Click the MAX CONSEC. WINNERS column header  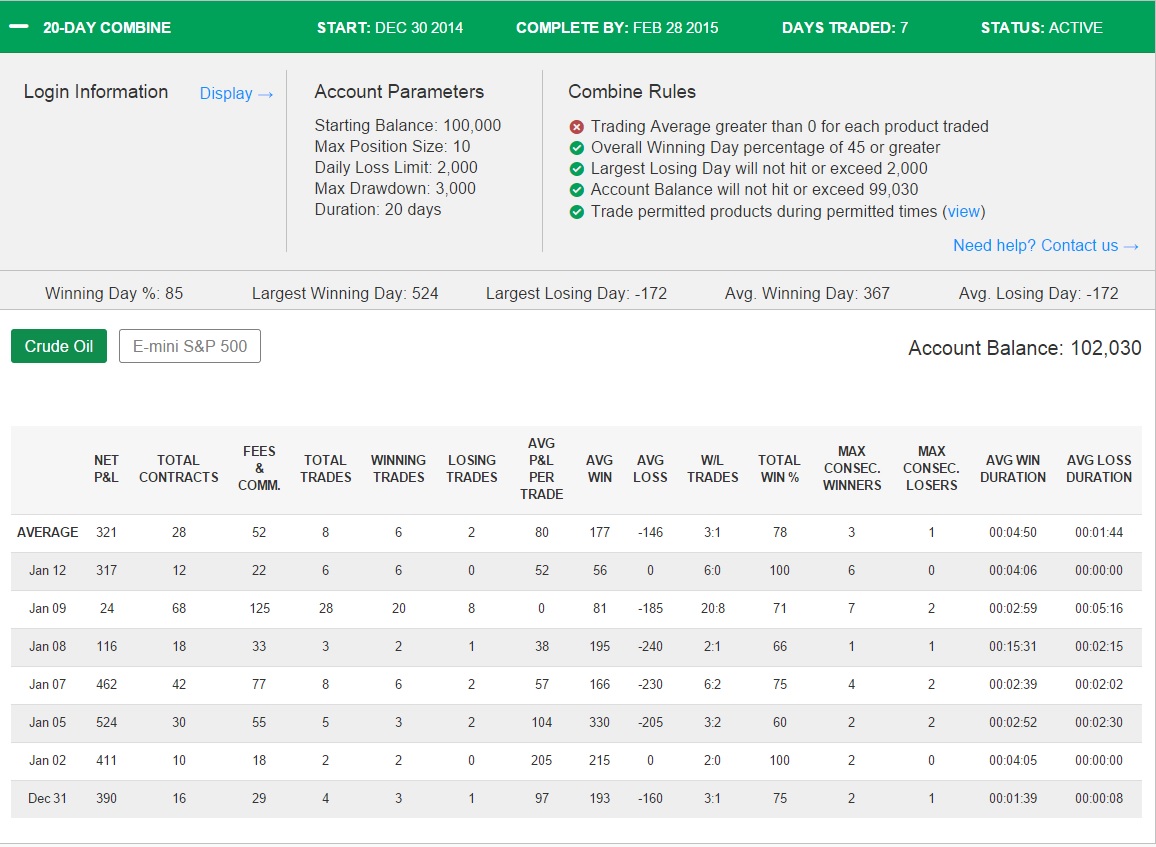[852, 468]
